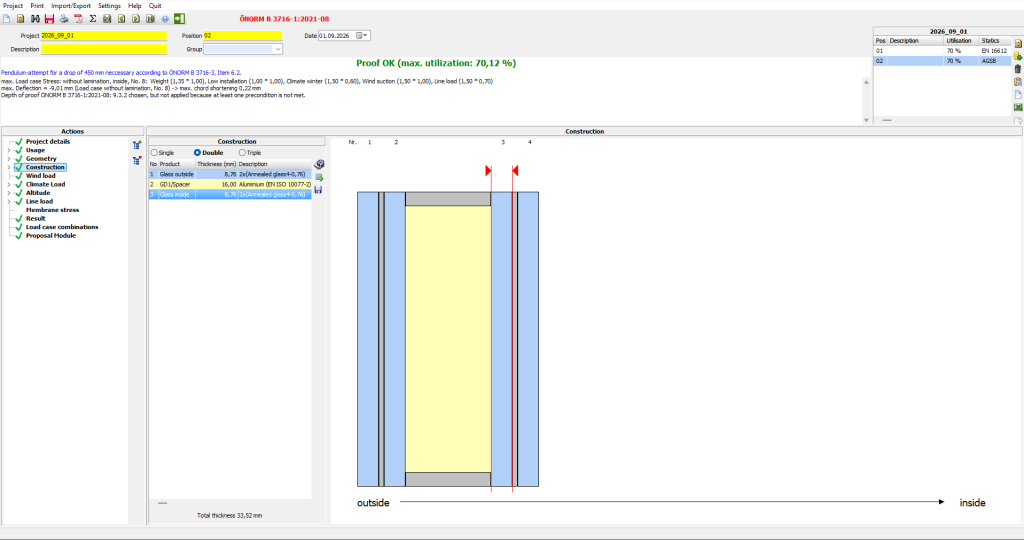Open the Import/Export menu
This screenshot has width=1024, height=540.
(71, 6)
